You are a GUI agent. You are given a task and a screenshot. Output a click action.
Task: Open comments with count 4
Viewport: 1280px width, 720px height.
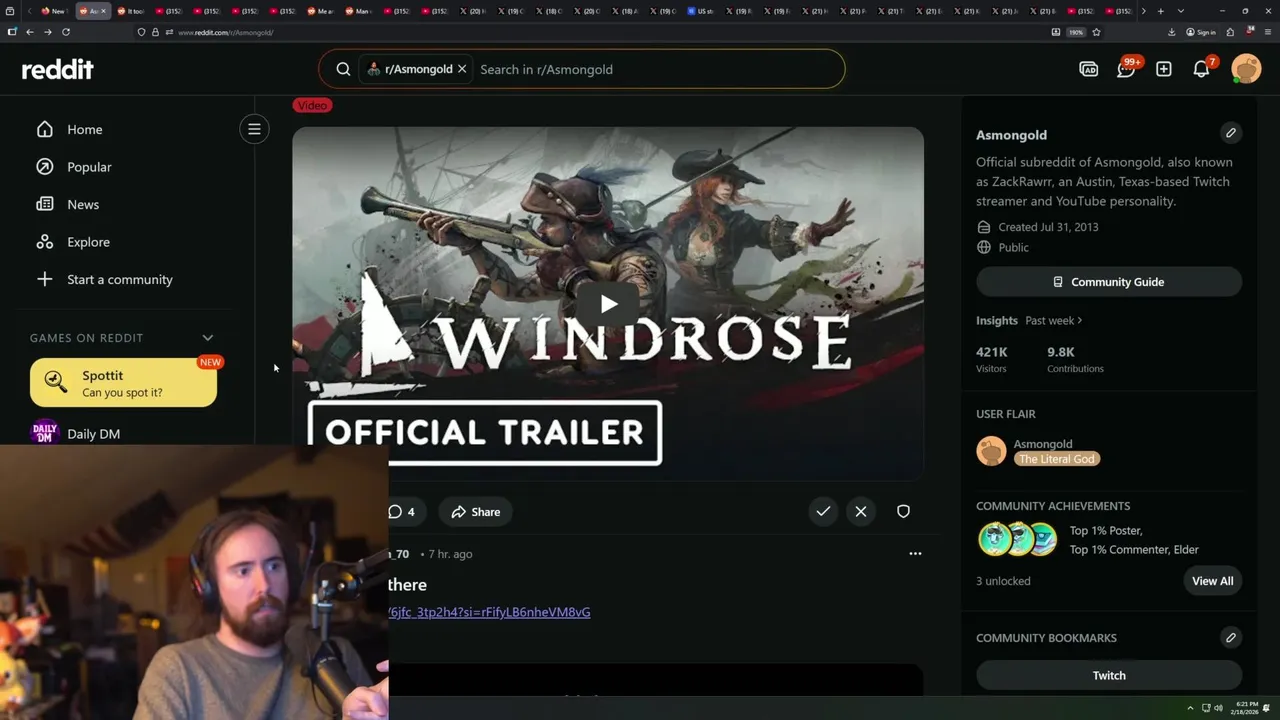pos(401,512)
